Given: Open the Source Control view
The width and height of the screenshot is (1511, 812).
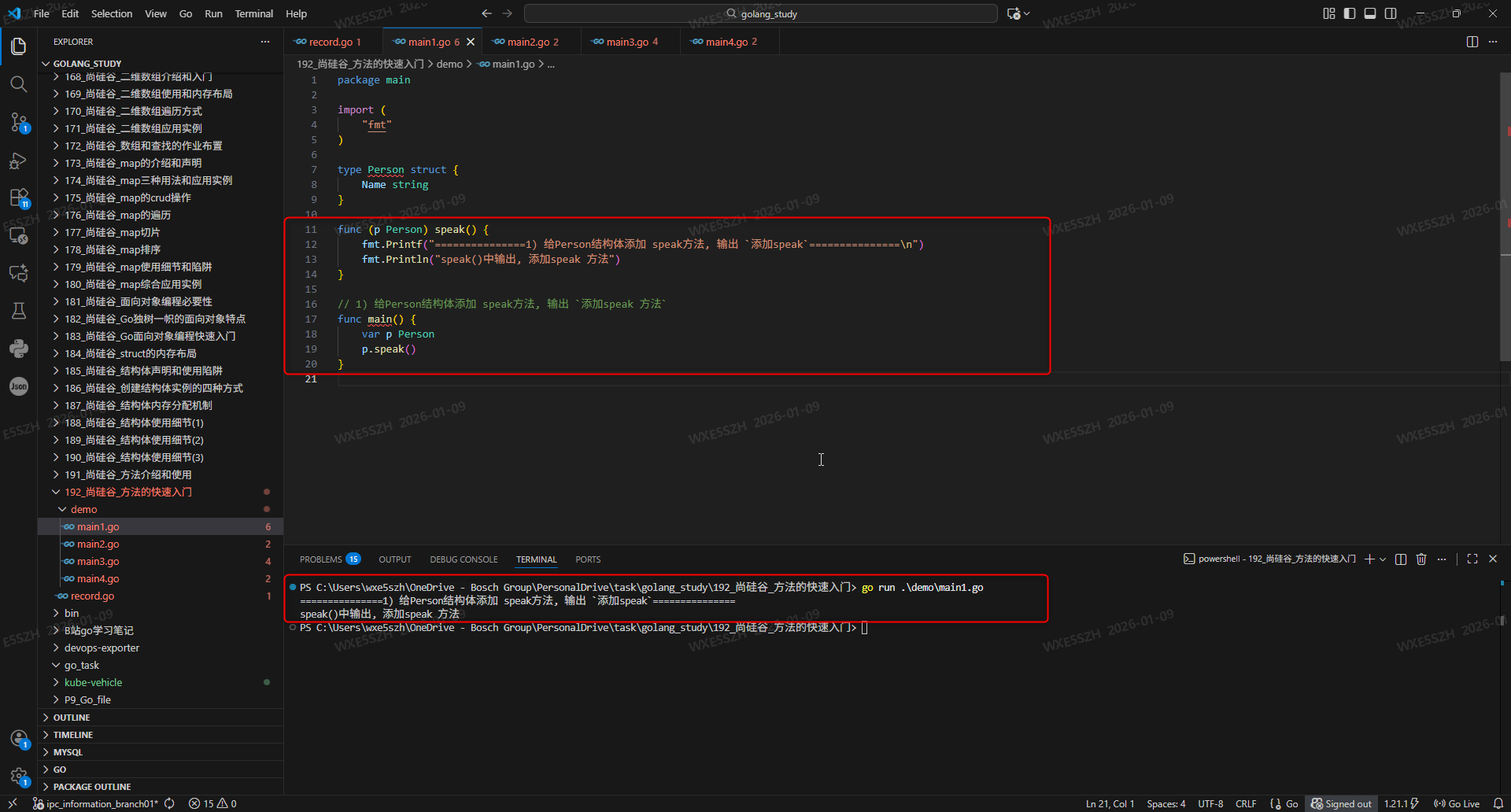Looking at the screenshot, I should point(19,122).
